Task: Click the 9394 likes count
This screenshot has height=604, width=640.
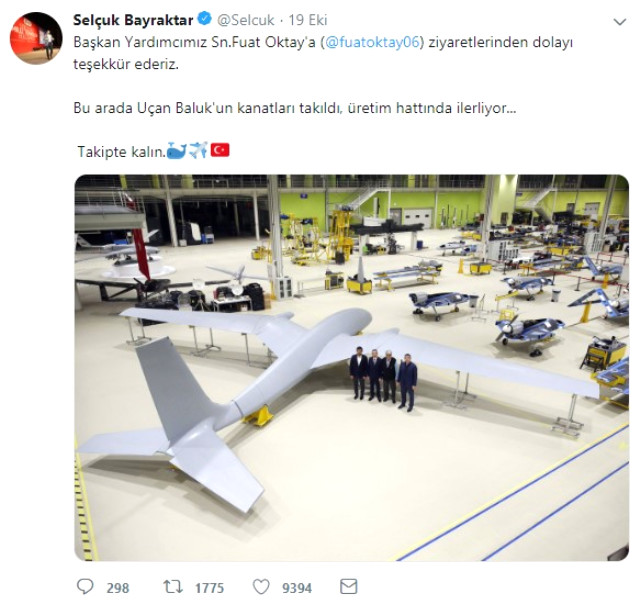Action: [297, 588]
